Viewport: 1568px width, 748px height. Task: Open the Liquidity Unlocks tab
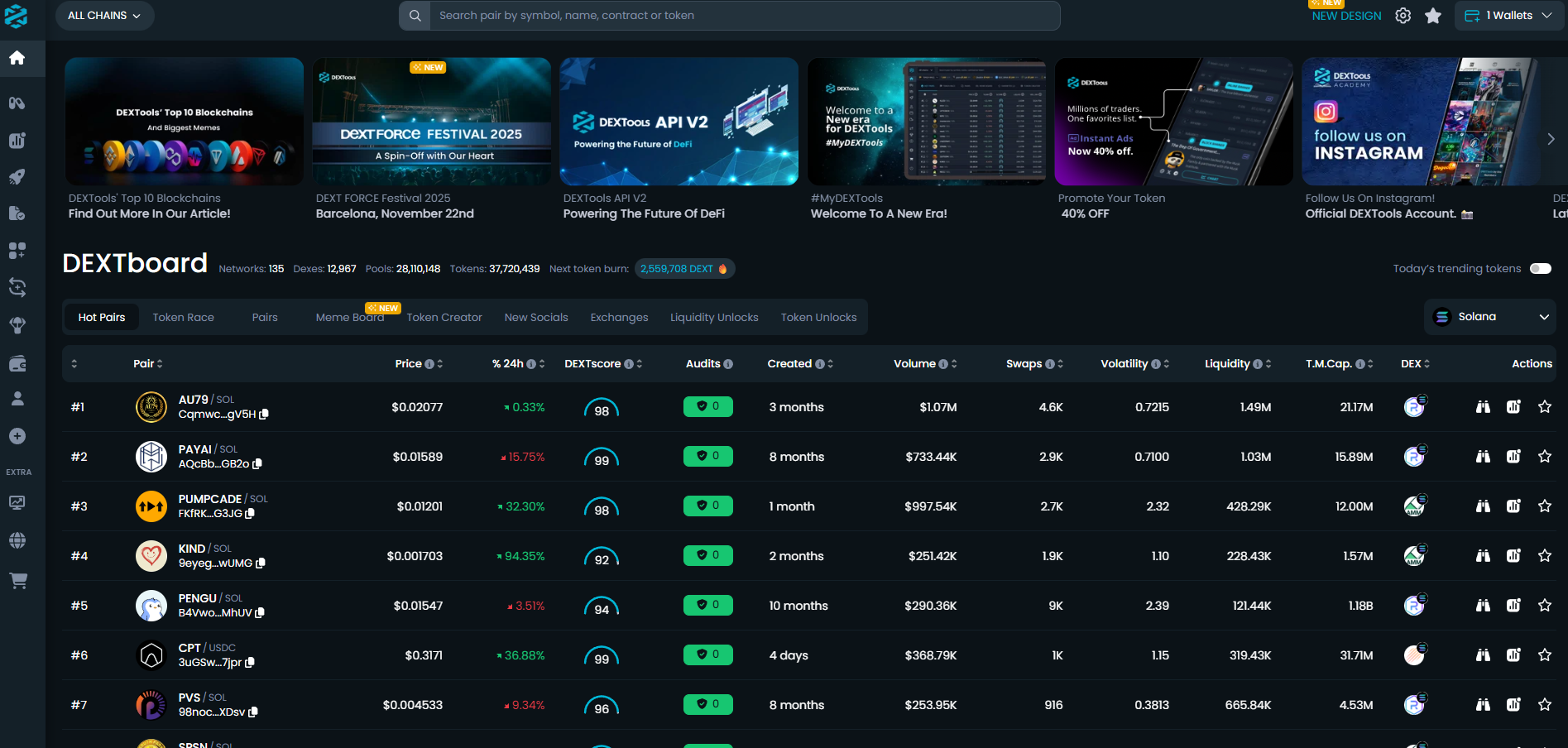click(714, 318)
